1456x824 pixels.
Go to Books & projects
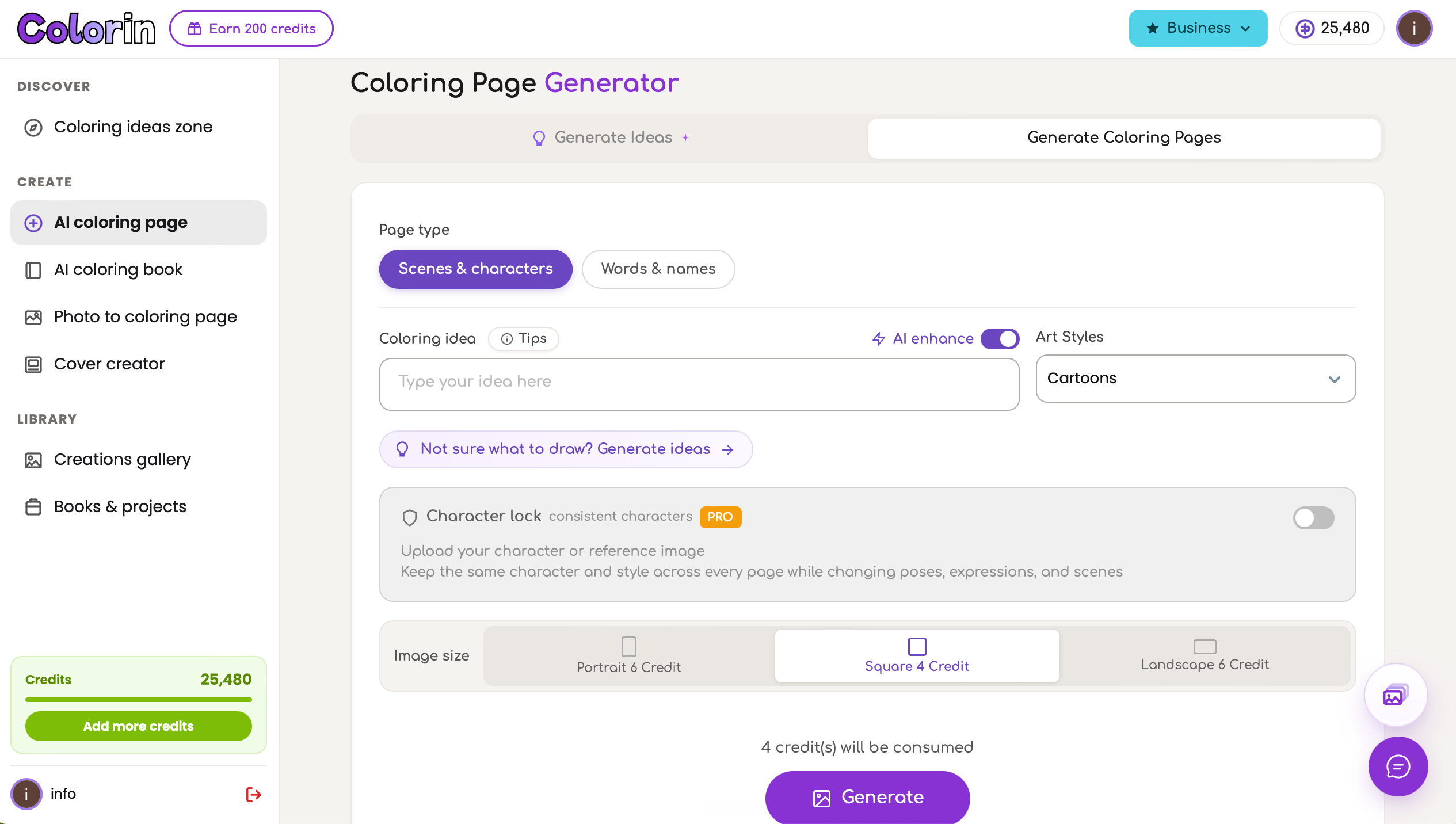(x=139, y=507)
